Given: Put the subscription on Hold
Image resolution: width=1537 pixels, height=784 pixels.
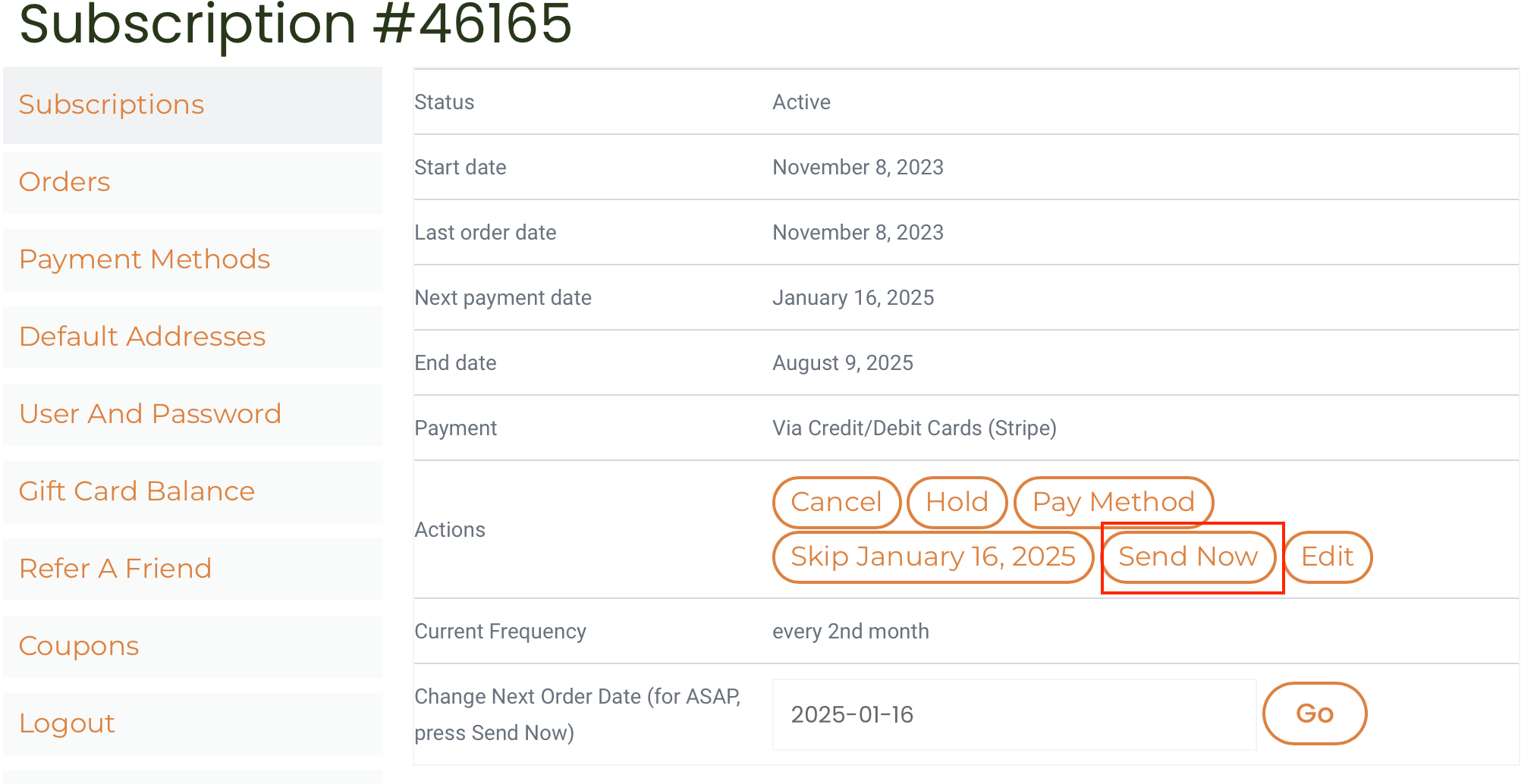Looking at the screenshot, I should 957,502.
